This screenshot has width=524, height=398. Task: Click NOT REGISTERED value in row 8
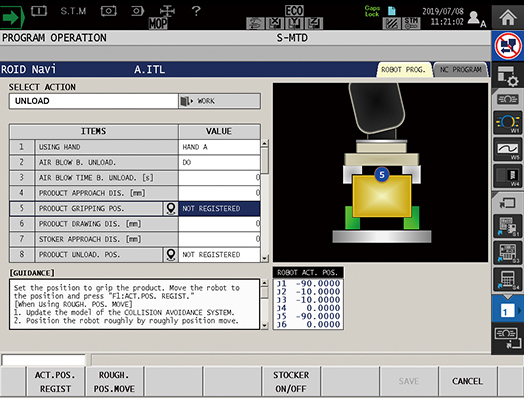[x=219, y=254]
